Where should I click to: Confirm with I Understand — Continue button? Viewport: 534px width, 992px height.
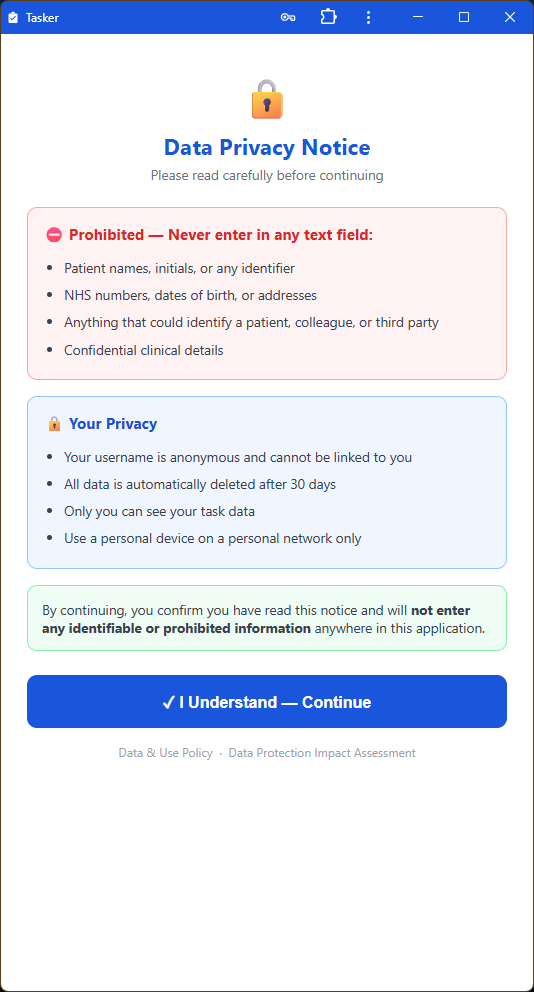click(267, 702)
